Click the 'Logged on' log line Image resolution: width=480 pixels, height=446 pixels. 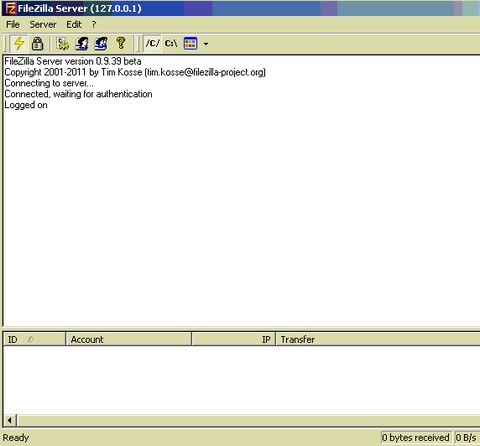point(26,105)
